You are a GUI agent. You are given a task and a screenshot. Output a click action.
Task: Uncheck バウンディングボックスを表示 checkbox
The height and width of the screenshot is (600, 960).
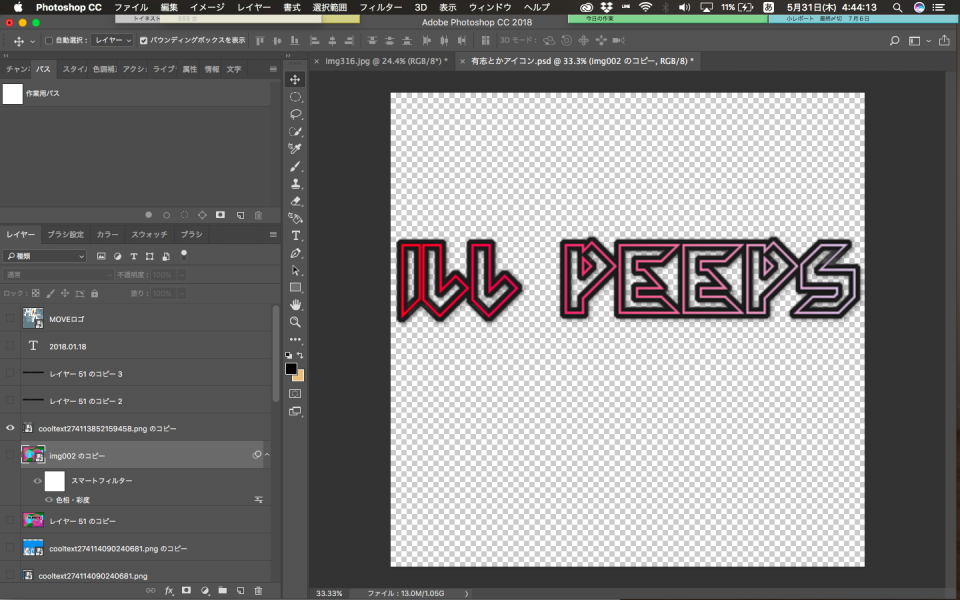point(144,41)
